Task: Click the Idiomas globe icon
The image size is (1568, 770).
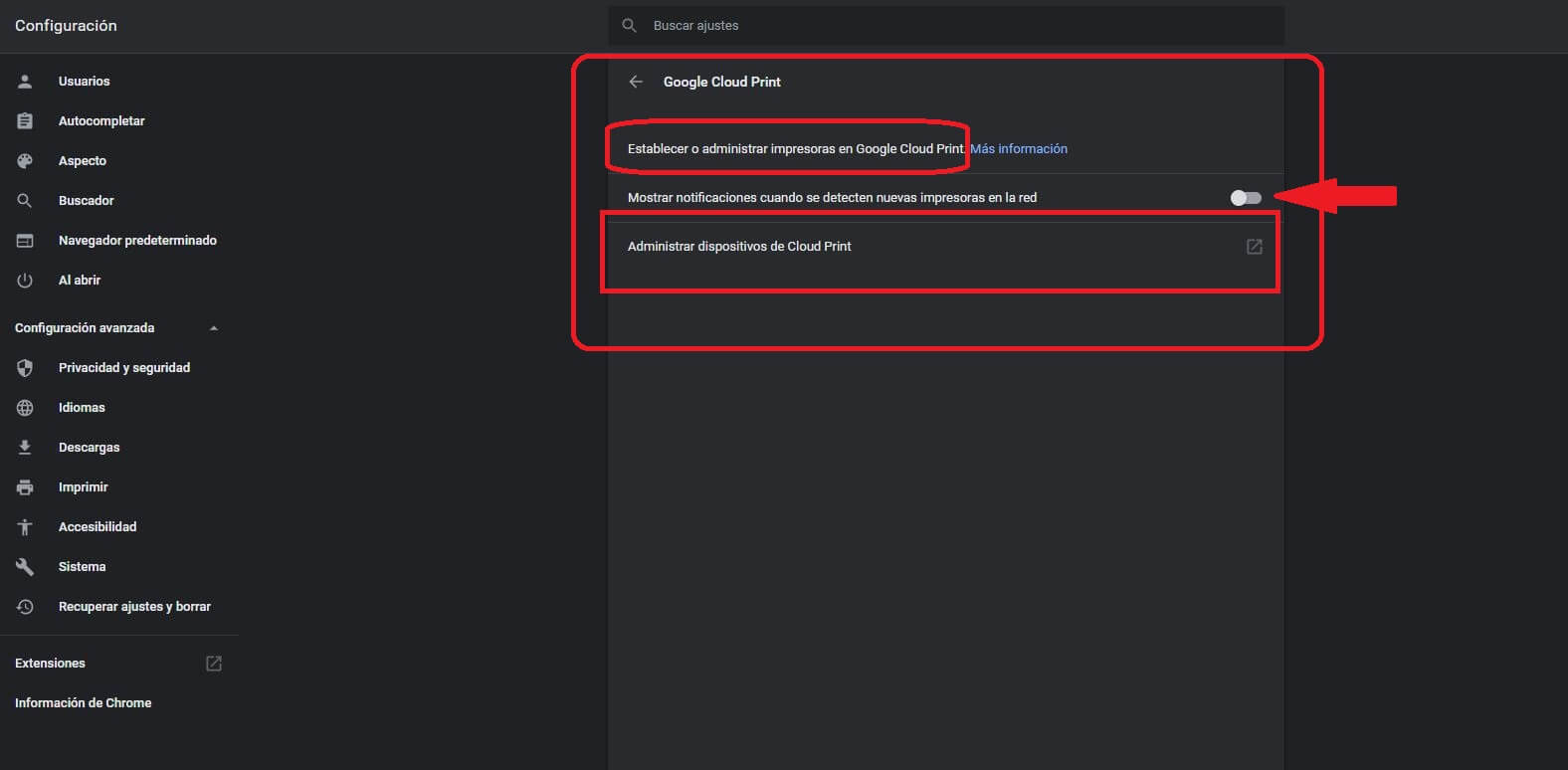Action: (25, 408)
